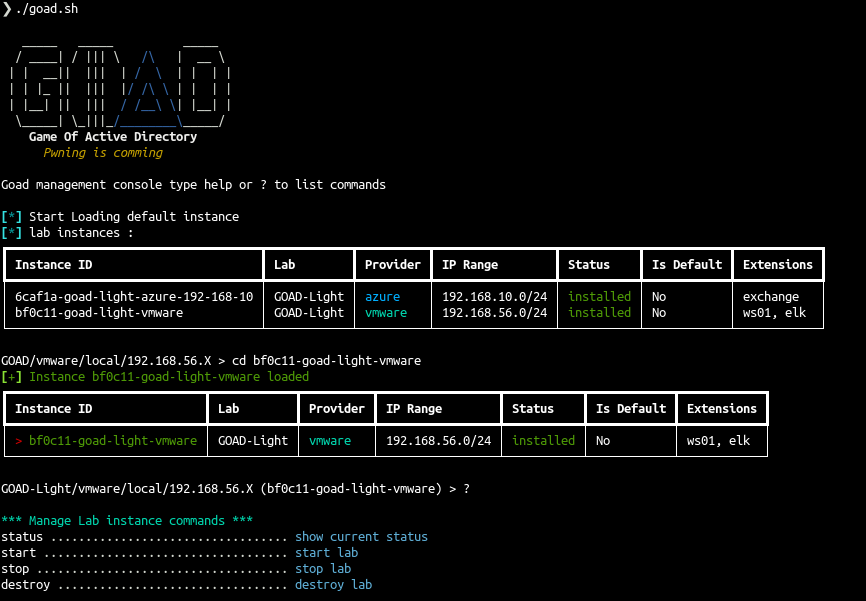
Task: Click the 'destroy lab' command entry
Action: (x=333, y=584)
